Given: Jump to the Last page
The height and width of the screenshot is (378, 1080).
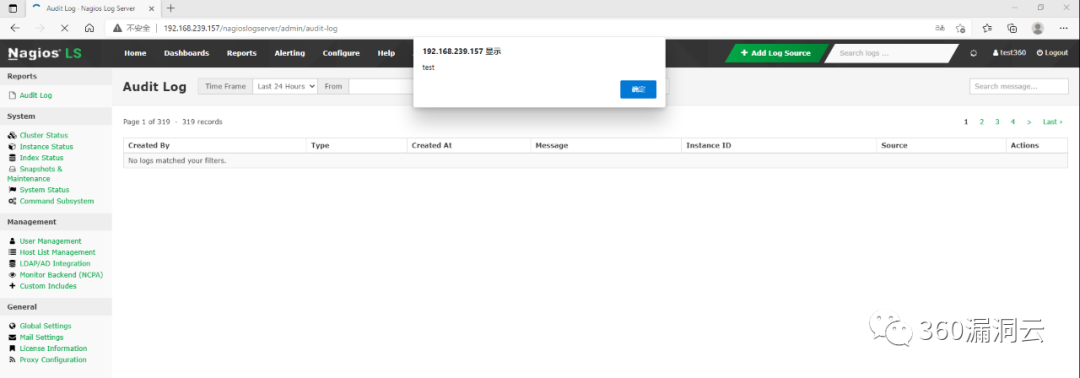Looking at the screenshot, I should click(1052, 122).
